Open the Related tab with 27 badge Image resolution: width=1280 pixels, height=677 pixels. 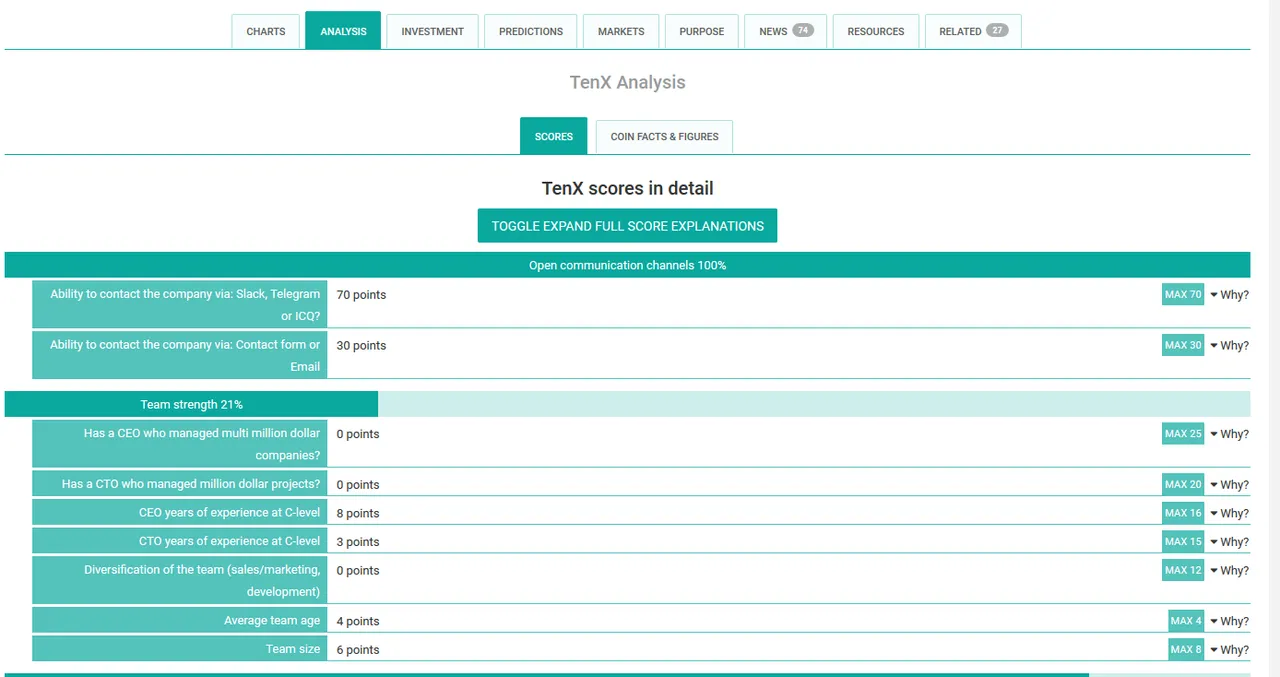point(973,31)
